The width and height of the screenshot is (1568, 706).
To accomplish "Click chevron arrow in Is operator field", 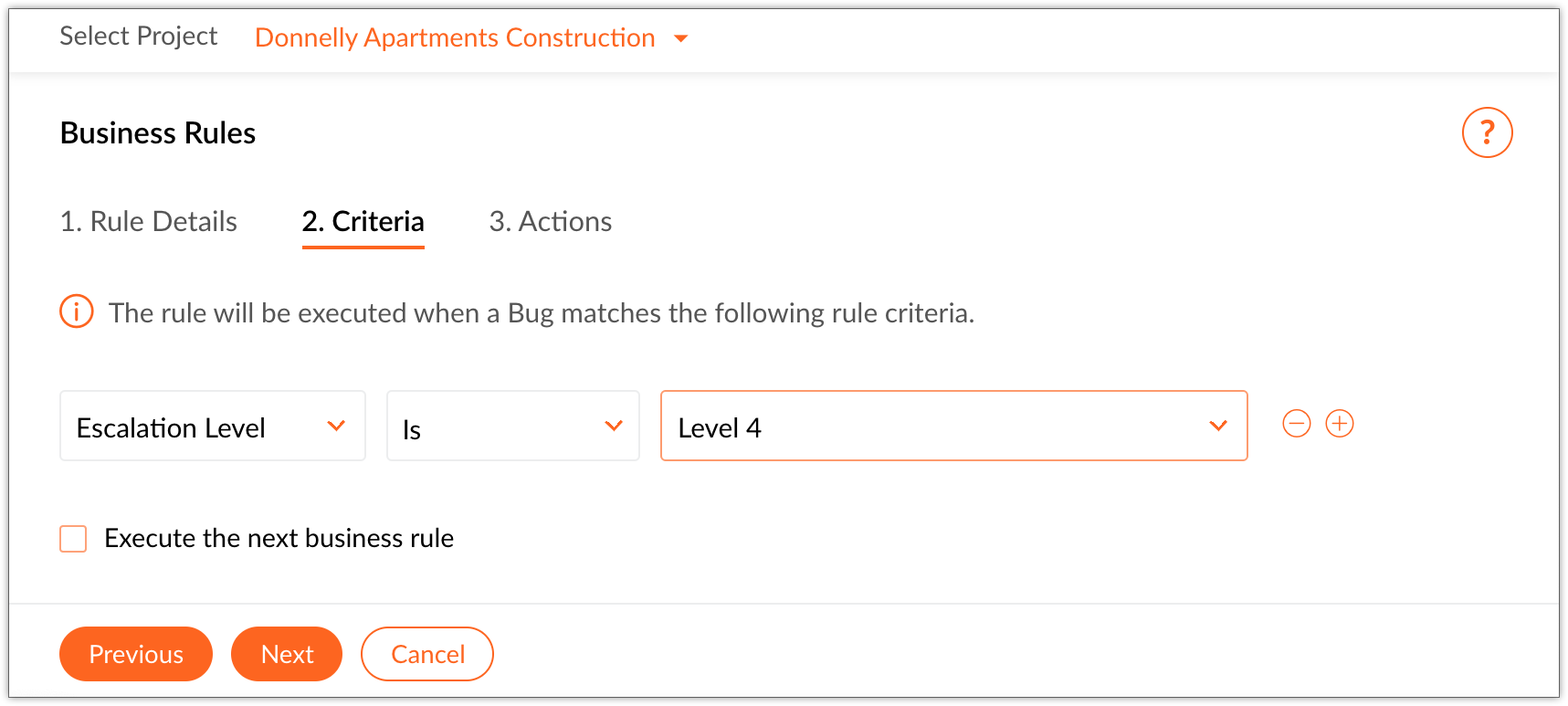I will coord(614,426).
